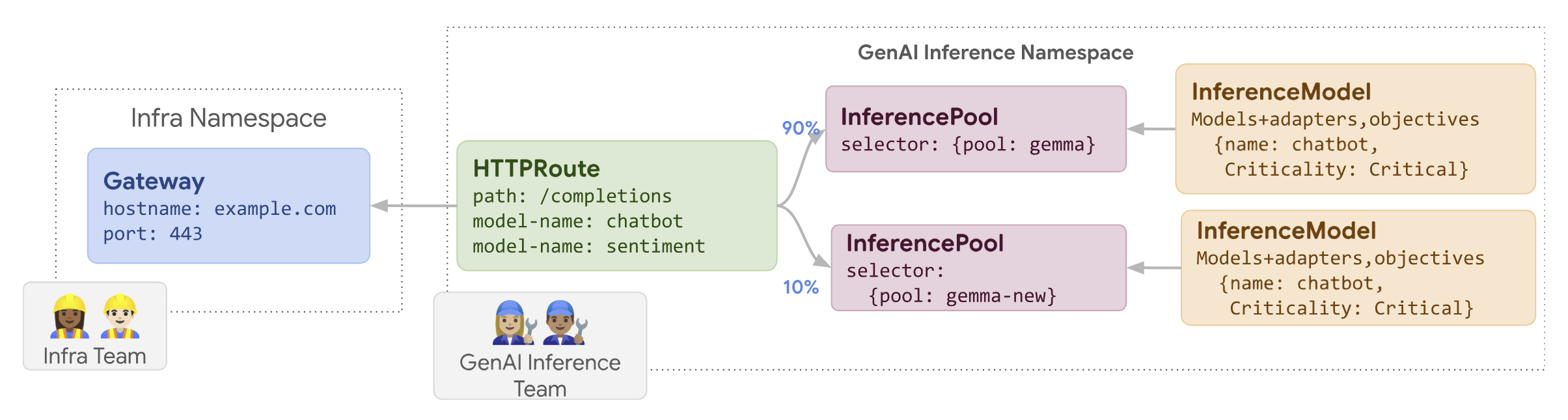Click the "Infra Team" label
The height and width of the screenshot is (420, 1568).
tap(95, 356)
